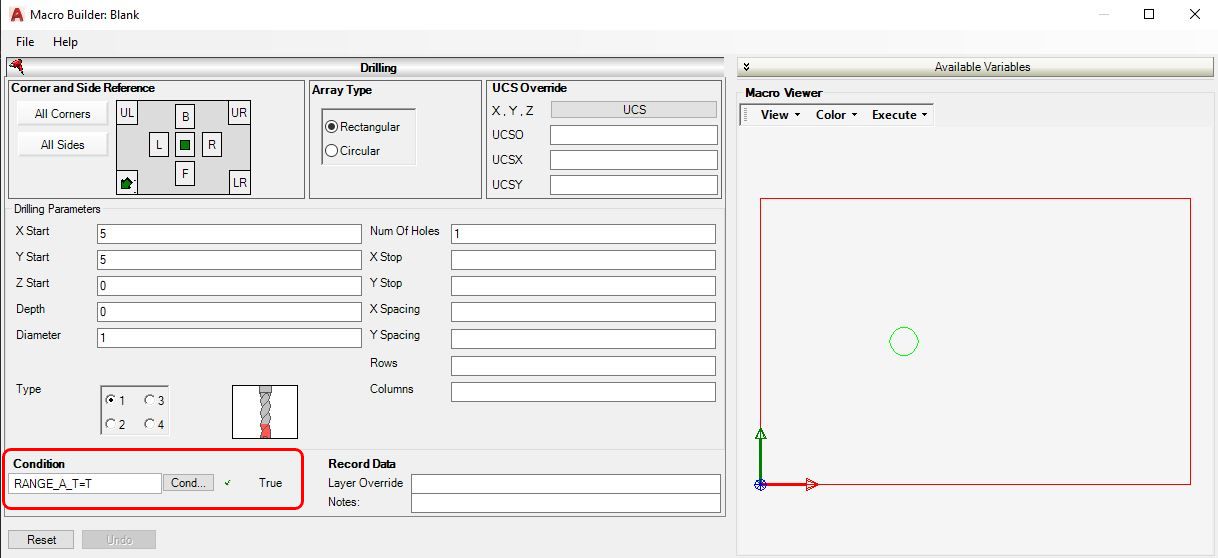This screenshot has width=1218, height=558.
Task: Open the View dropdown in Macro Viewer
Action: [780, 115]
